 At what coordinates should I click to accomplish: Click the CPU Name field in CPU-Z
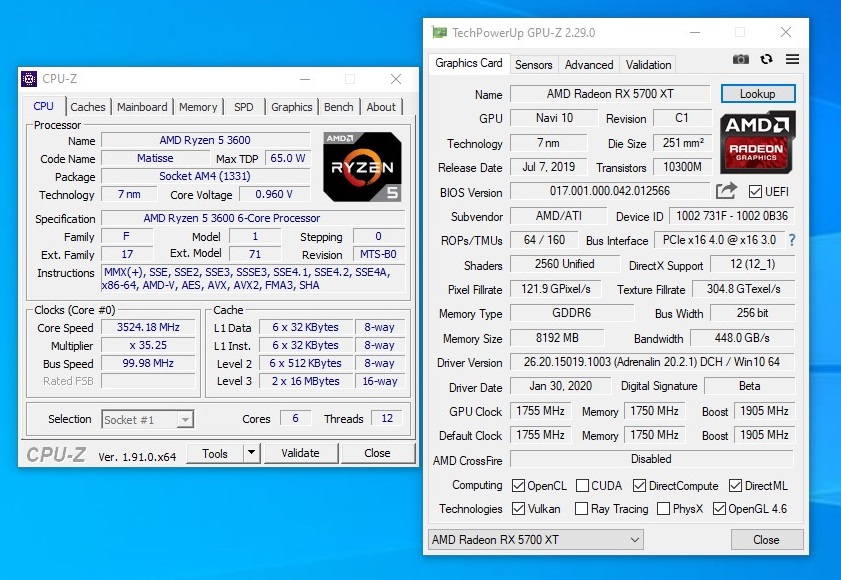click(205, 140)
